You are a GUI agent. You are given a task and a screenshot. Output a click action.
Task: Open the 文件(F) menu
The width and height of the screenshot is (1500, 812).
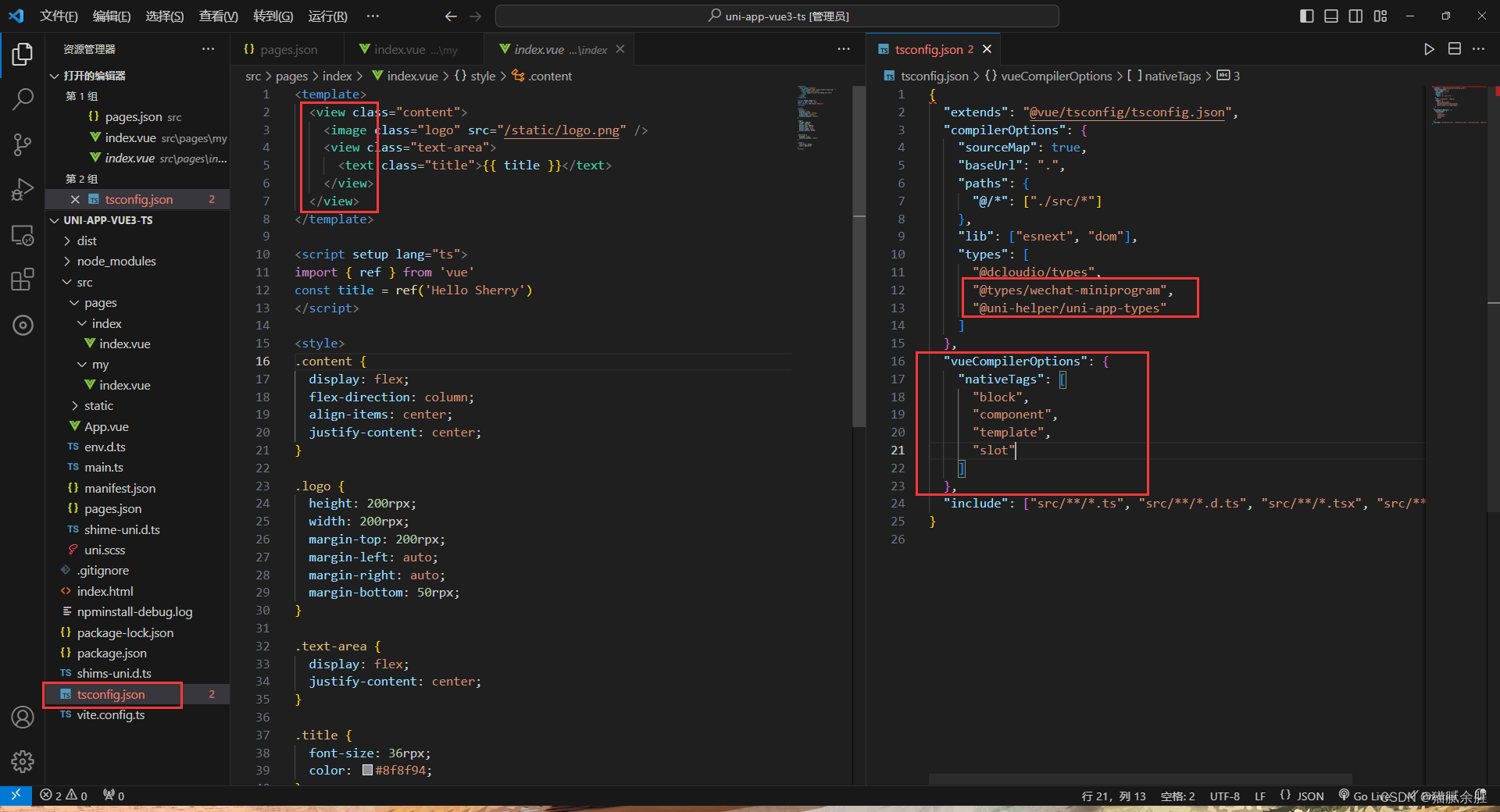(x=59, y=16)
